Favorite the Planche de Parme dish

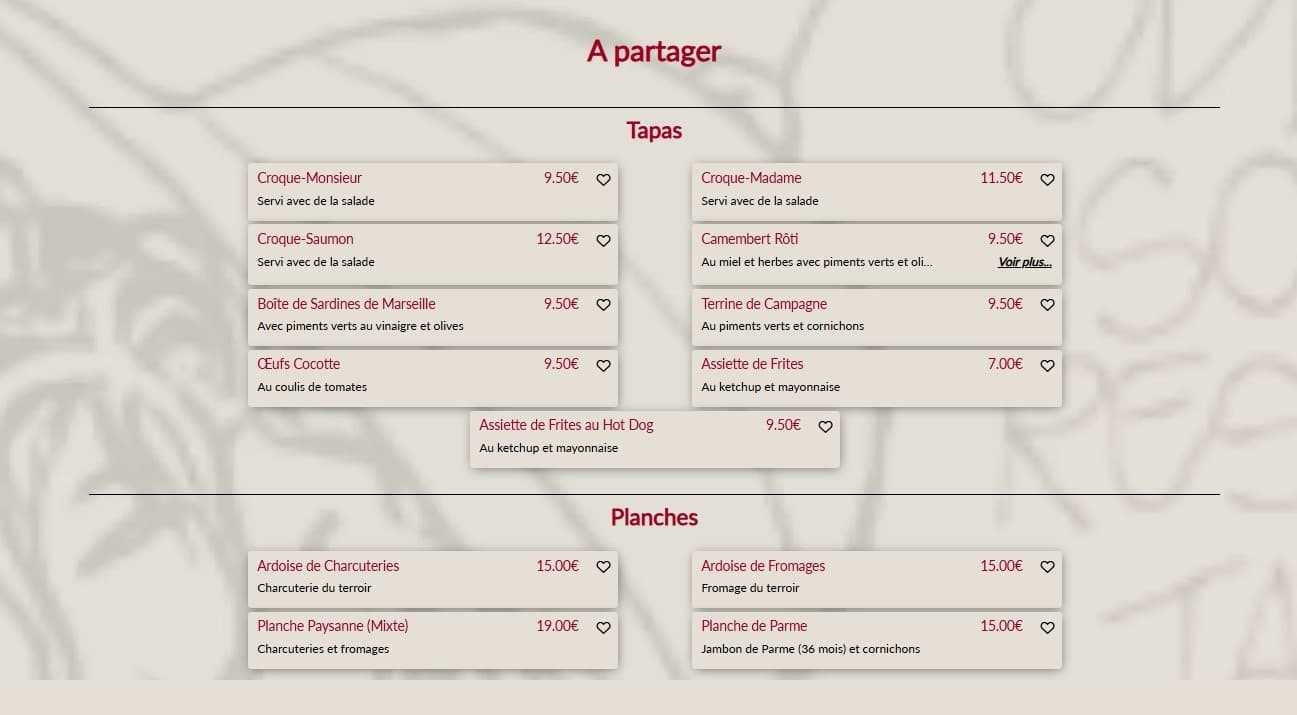[x=1047, y=628]
